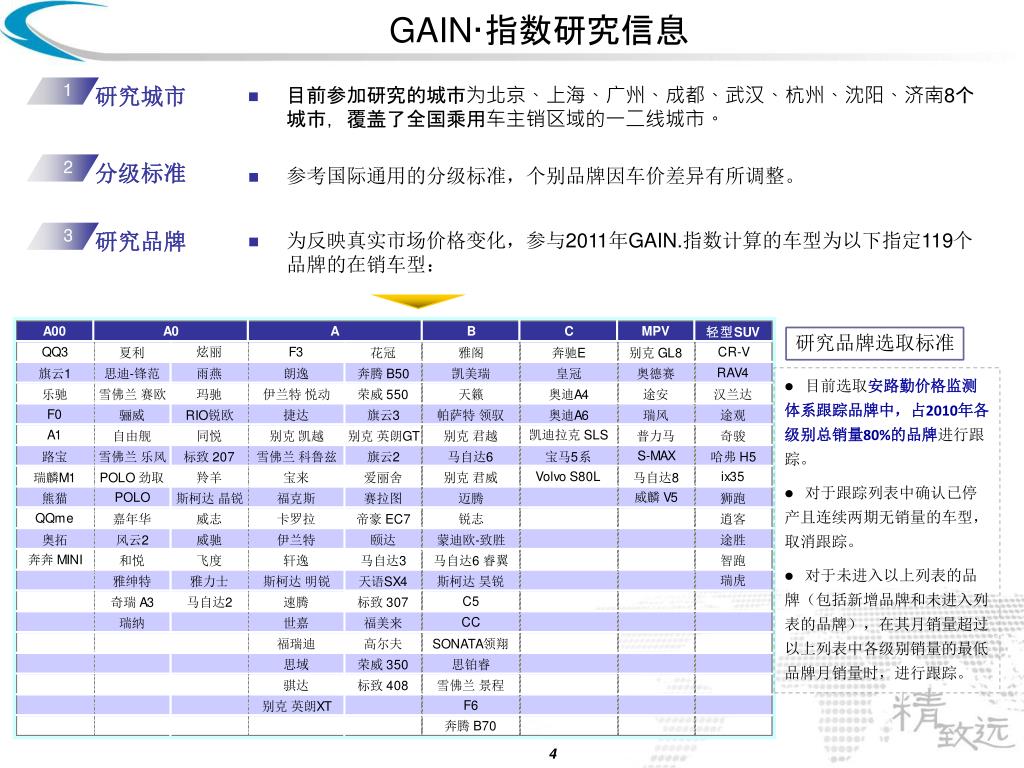Select the 奔驰E cell

[569, 352]
